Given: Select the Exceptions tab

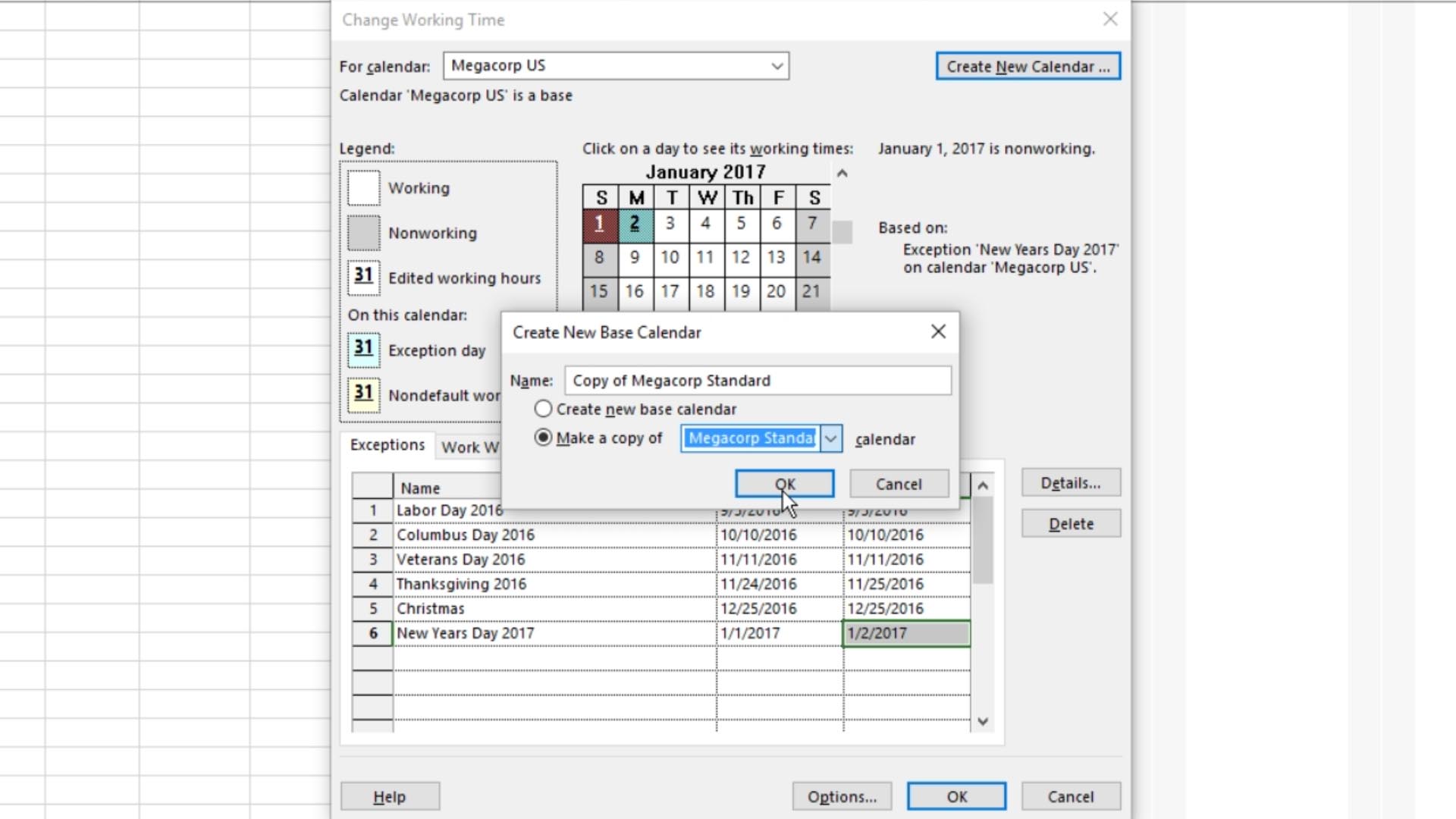Looking at the screenshot, I should pyautogui.click(x=388, y=445).
